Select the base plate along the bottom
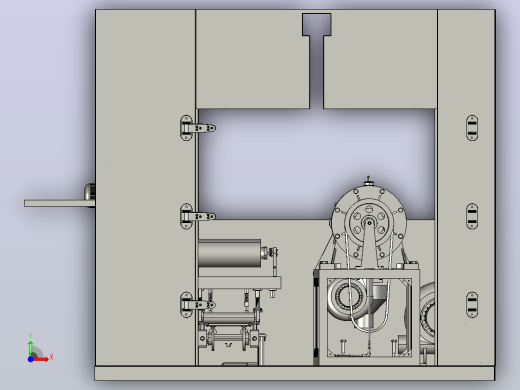This screenshot has height=390, width=520. click(295, 373)
